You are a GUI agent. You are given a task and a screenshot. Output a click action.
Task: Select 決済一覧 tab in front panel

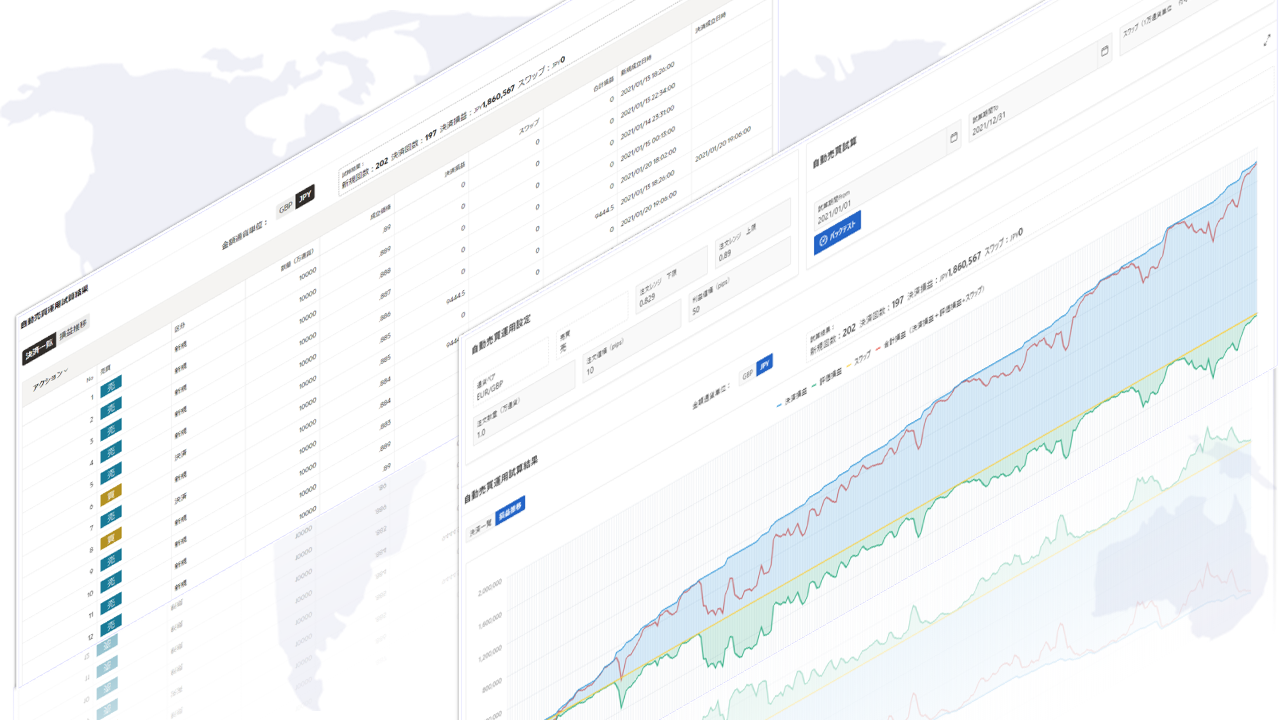click(x=480, y=528)
